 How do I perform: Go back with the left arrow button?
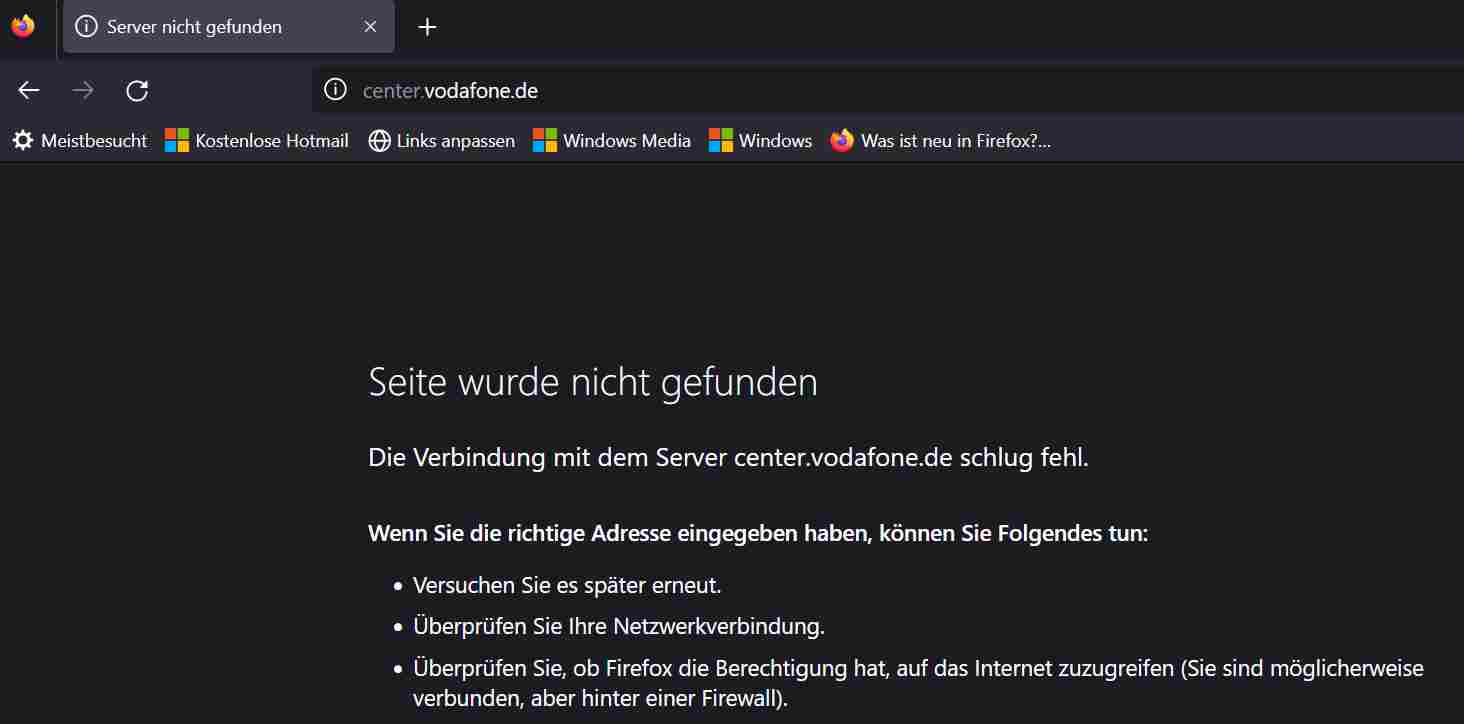[29, 91]
